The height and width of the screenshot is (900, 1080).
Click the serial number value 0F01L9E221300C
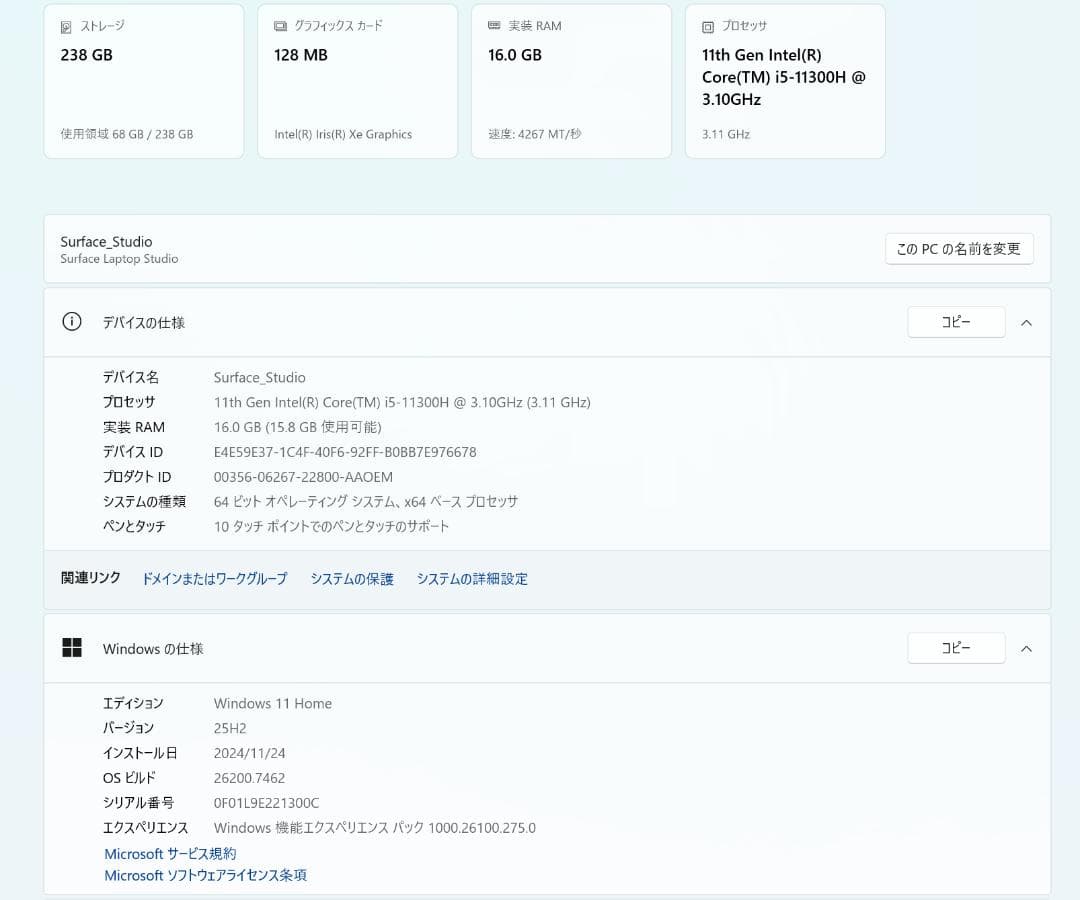[266, 803]
